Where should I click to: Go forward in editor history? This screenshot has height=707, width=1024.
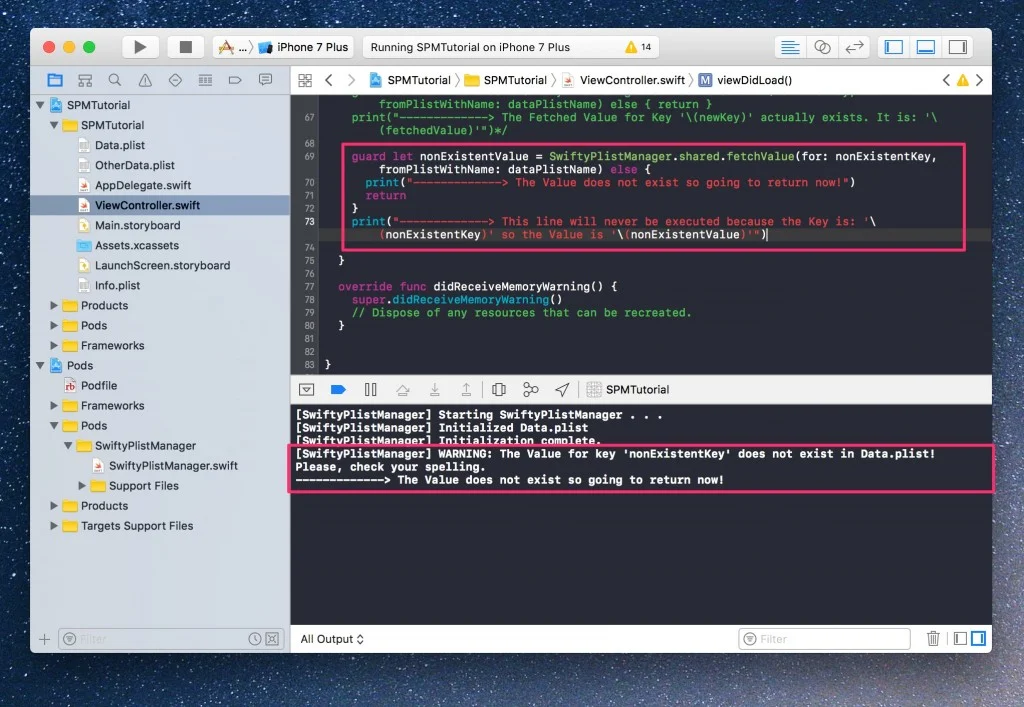point(351,80)
